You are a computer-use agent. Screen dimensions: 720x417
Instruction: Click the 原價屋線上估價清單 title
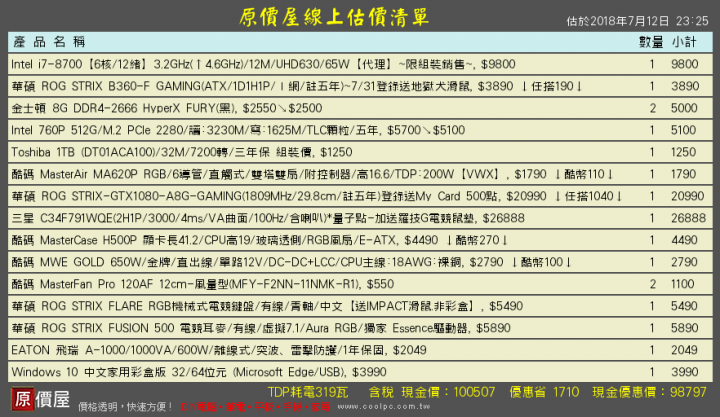[334, 17]
